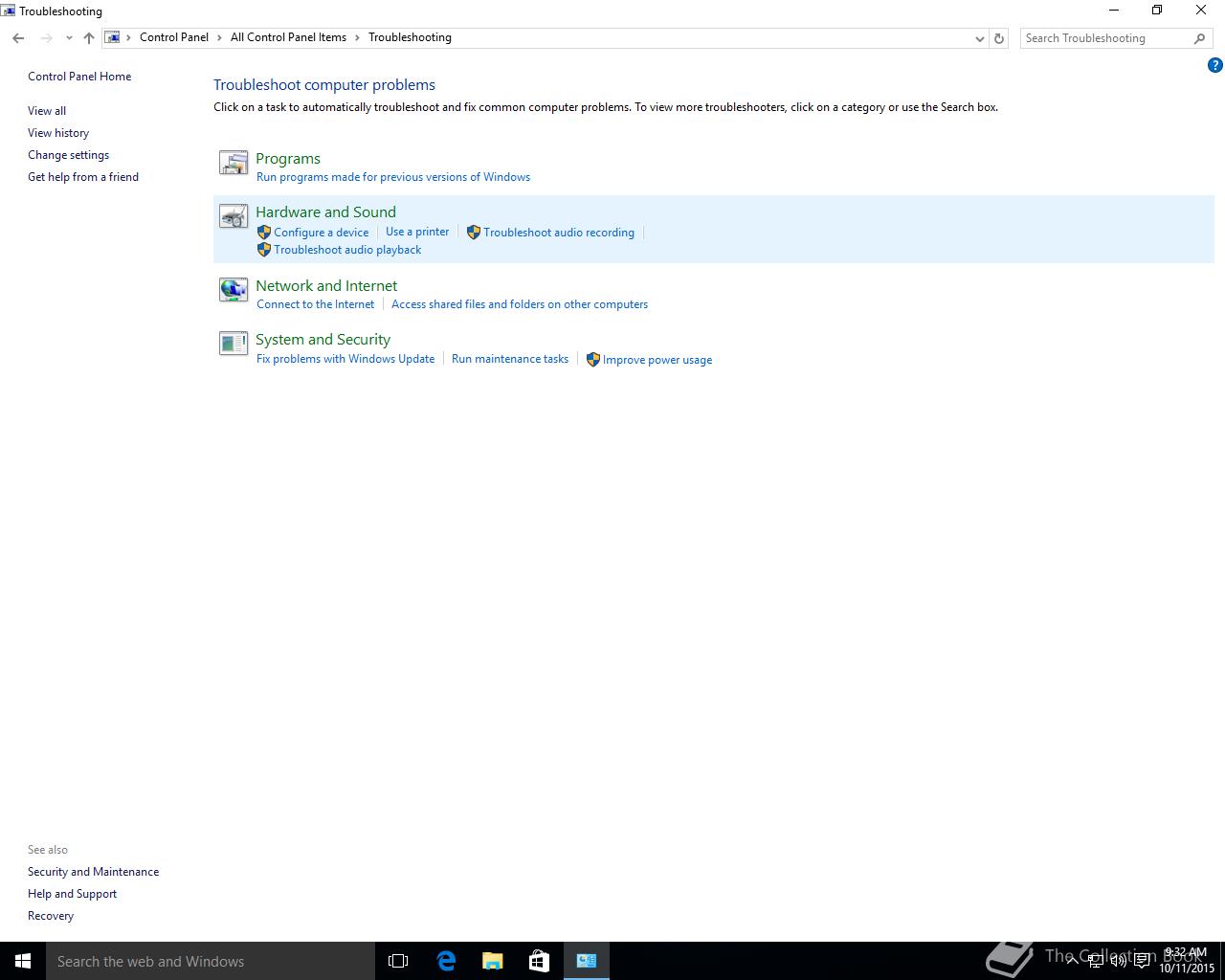The height and width of the screenshot is (980, 1225).
Task: Open the Store from the taskbar
Action: coord(540,961)
